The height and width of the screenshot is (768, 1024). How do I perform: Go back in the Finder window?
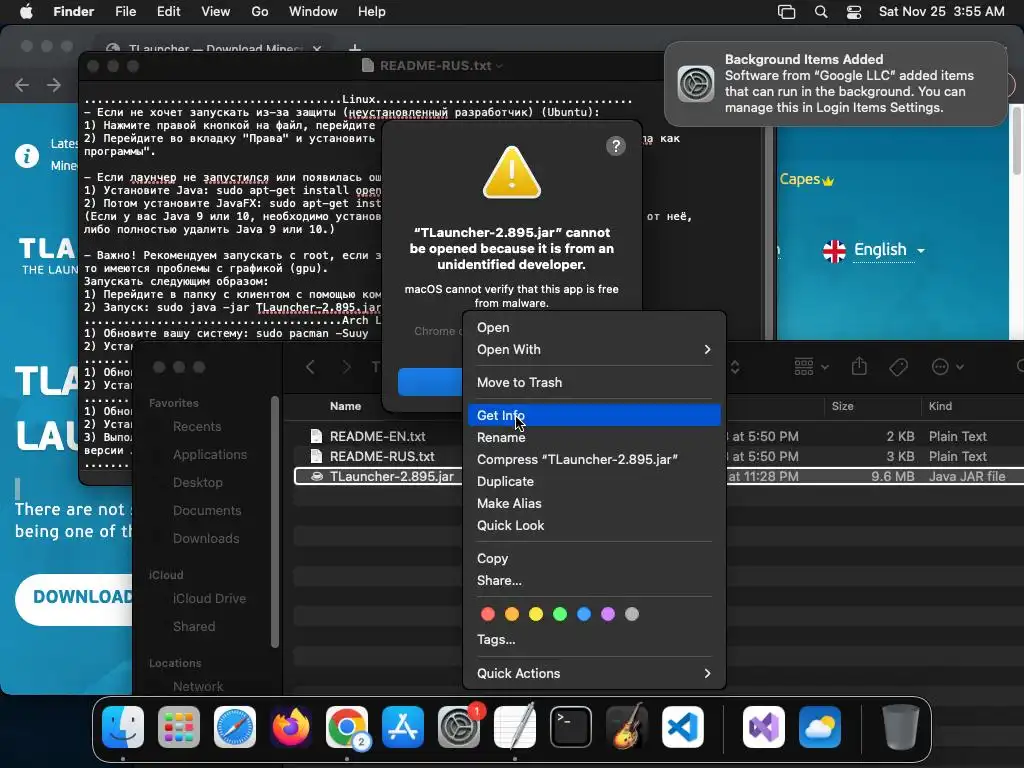coord(311,367)
